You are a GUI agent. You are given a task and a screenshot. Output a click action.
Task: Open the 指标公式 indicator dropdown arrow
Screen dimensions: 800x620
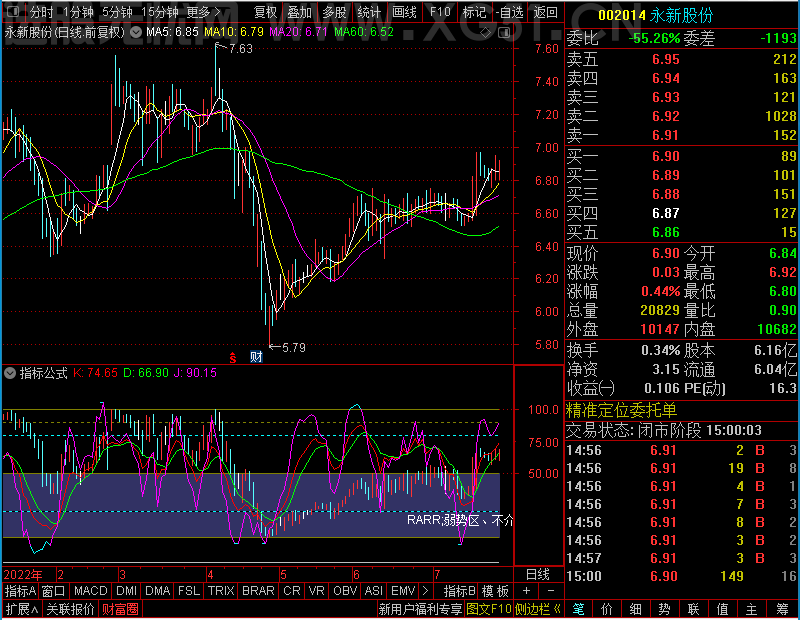coord(10,373)
